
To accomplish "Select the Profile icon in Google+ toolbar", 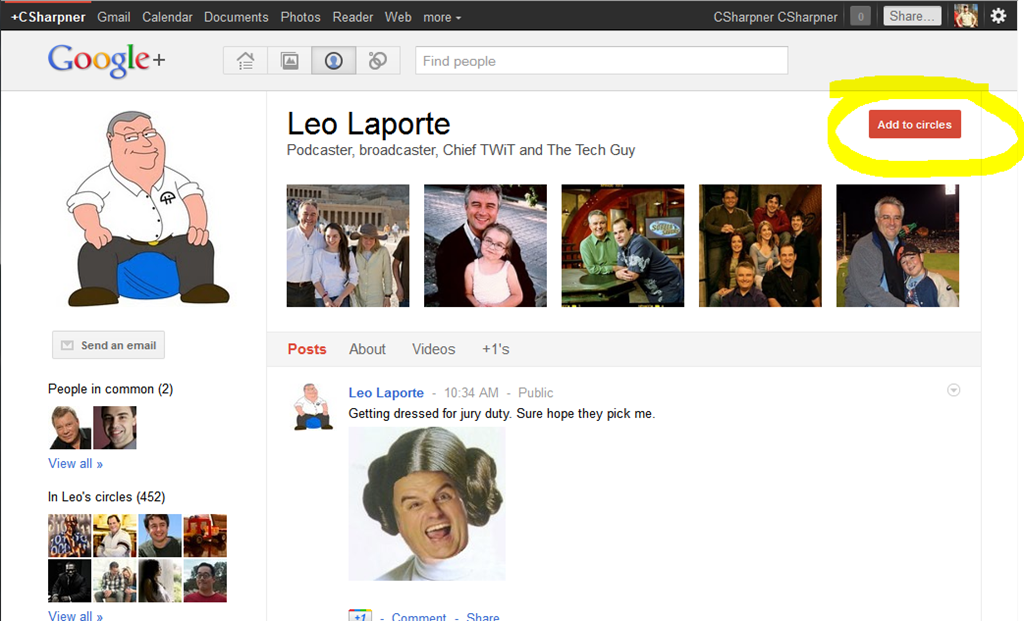I will point(334,61).
